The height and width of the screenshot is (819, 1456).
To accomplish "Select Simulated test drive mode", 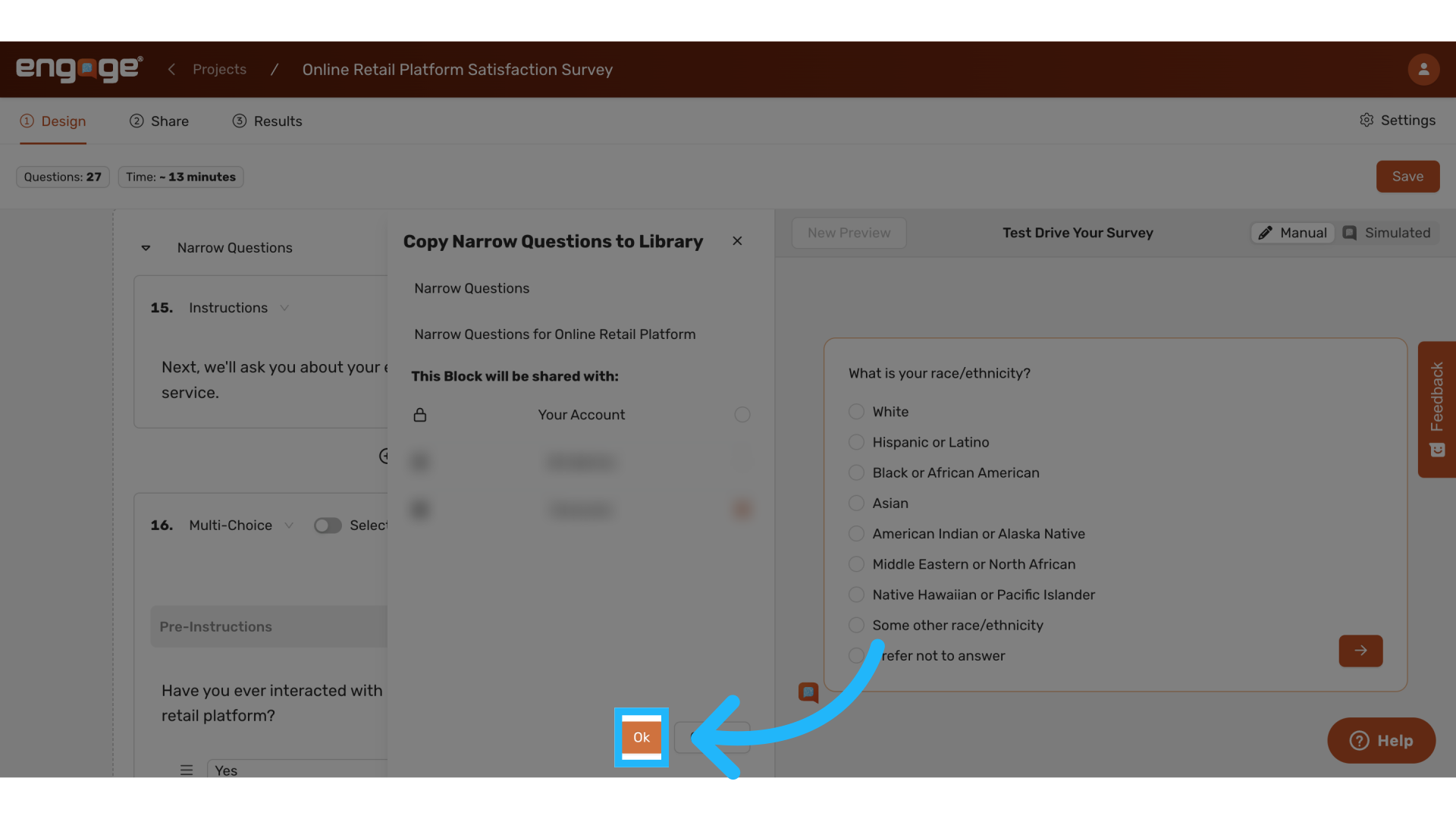I will (1386, 233).
